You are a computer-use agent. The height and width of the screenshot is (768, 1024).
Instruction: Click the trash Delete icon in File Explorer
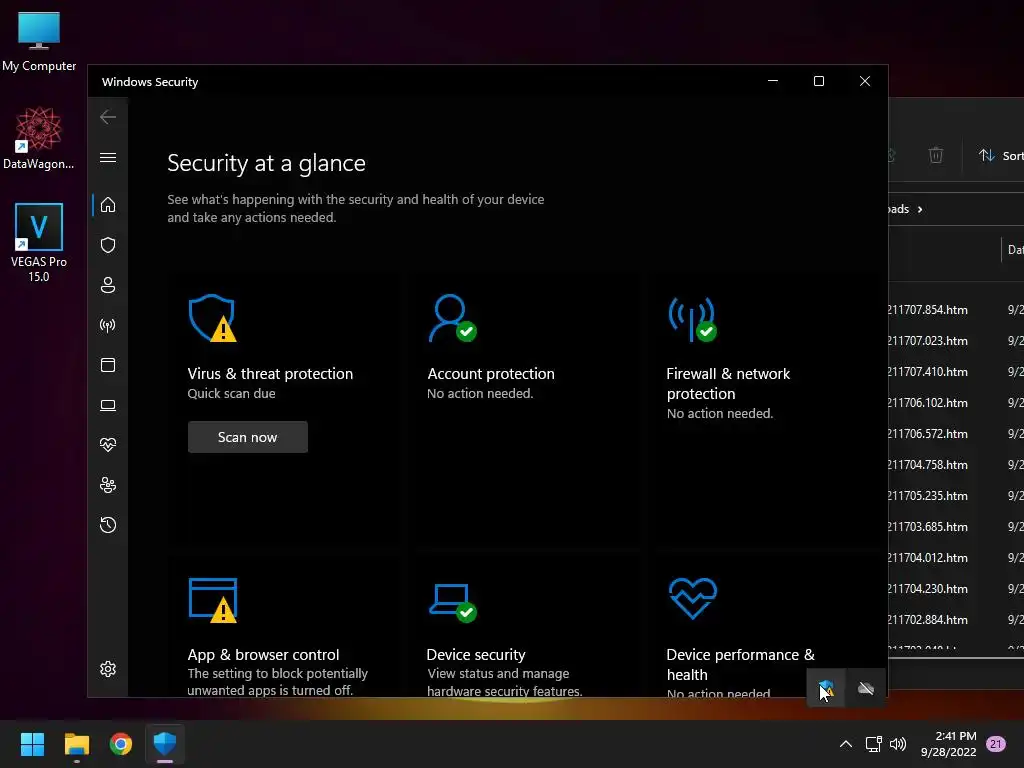tap(936, 155)
